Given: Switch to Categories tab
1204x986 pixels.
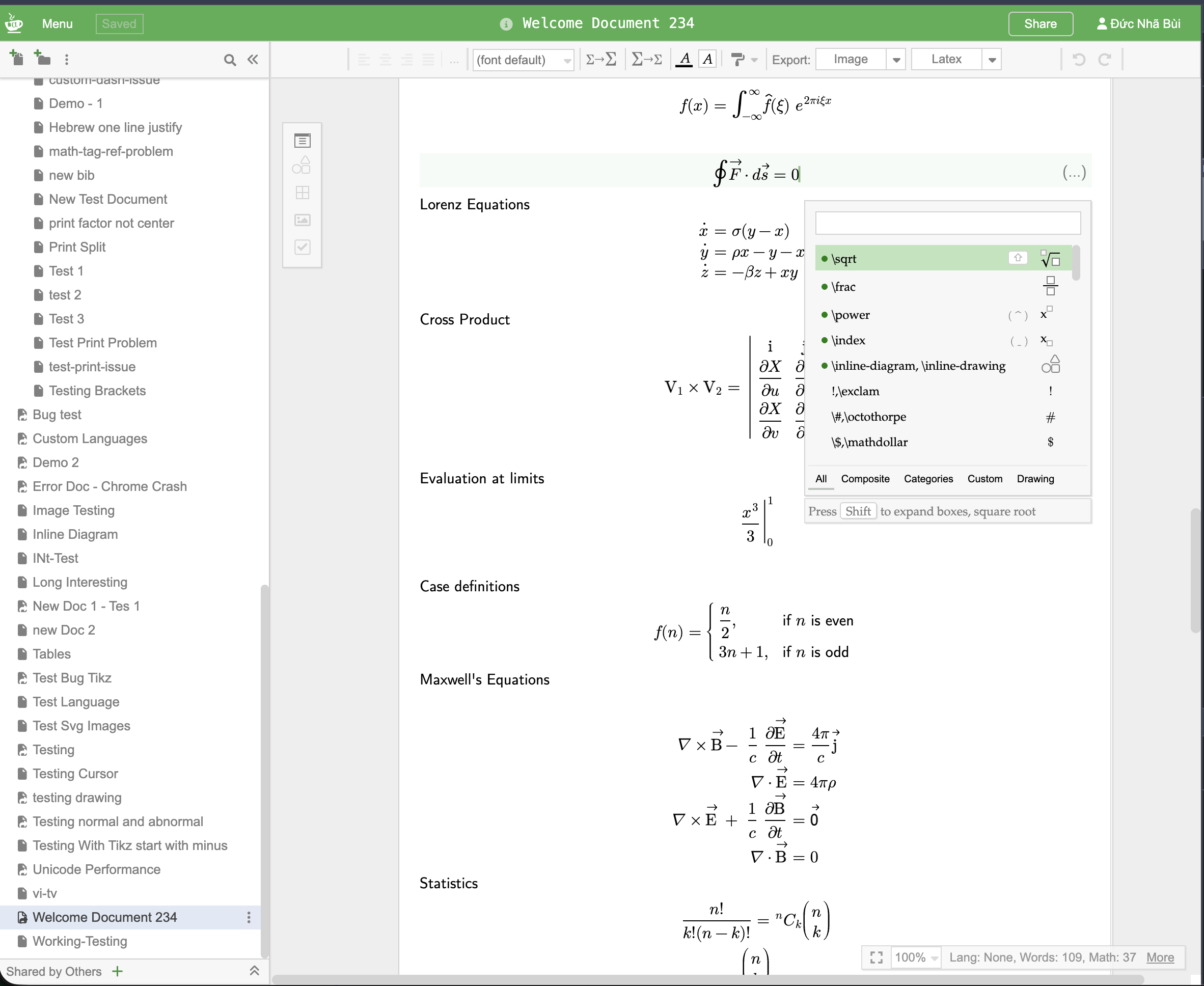Looking at the screenshot, I should click(x=928, y=479).
